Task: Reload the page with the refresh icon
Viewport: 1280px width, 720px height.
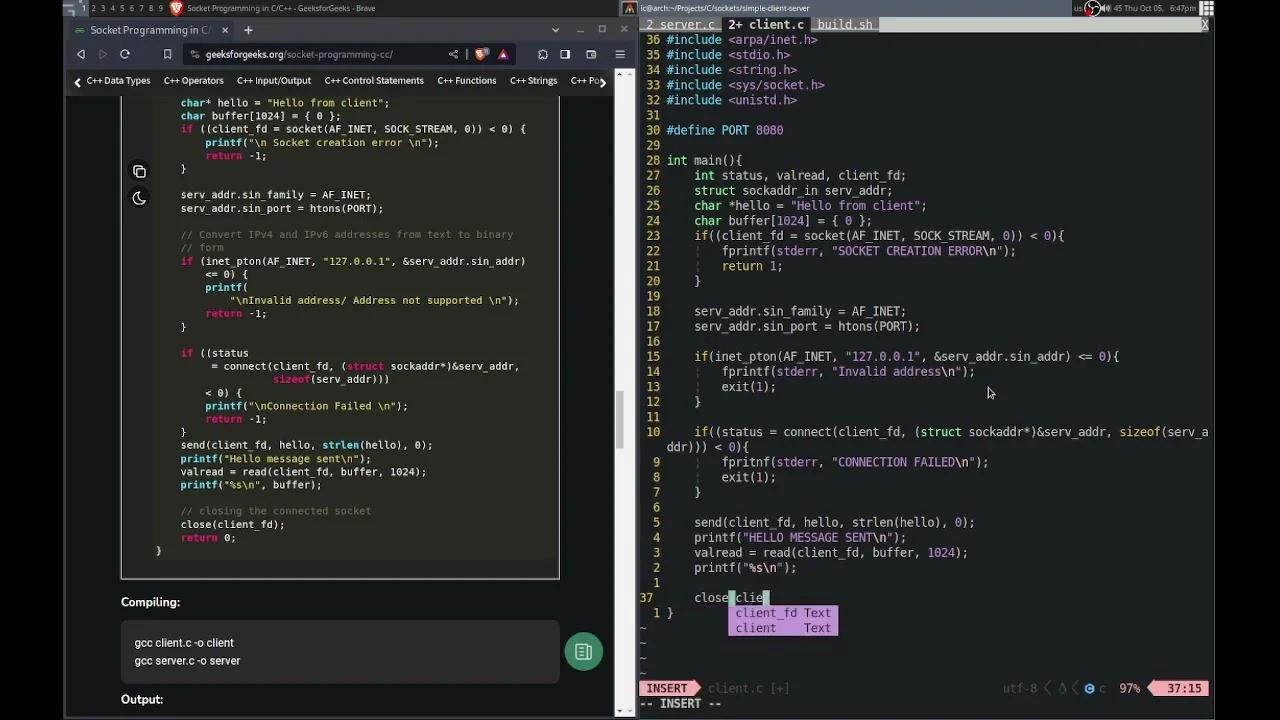Action: tap(124, 54)
